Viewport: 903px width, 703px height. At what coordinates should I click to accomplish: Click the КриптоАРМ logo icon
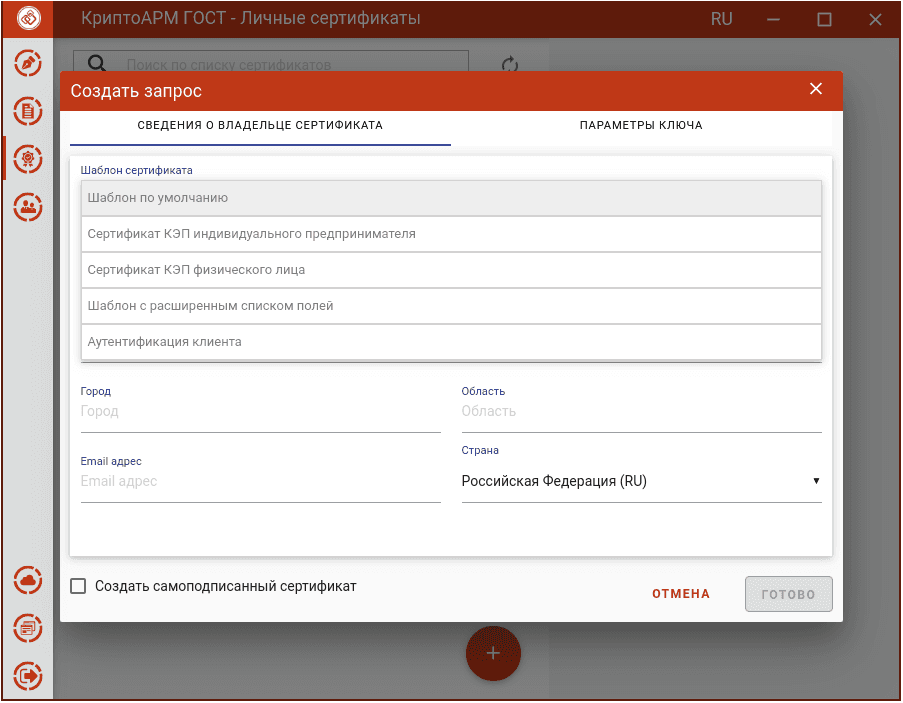point(28,18)
